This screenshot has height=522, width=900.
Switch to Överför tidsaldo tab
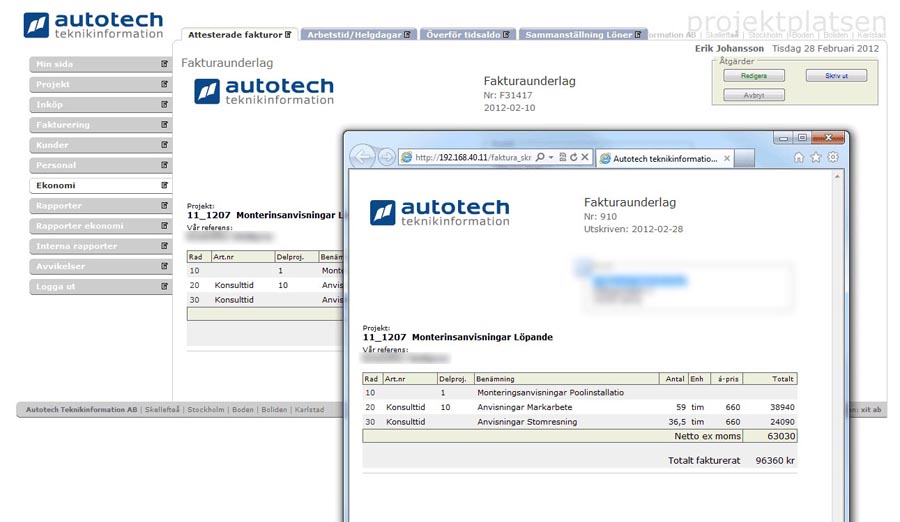coord(468,34)
